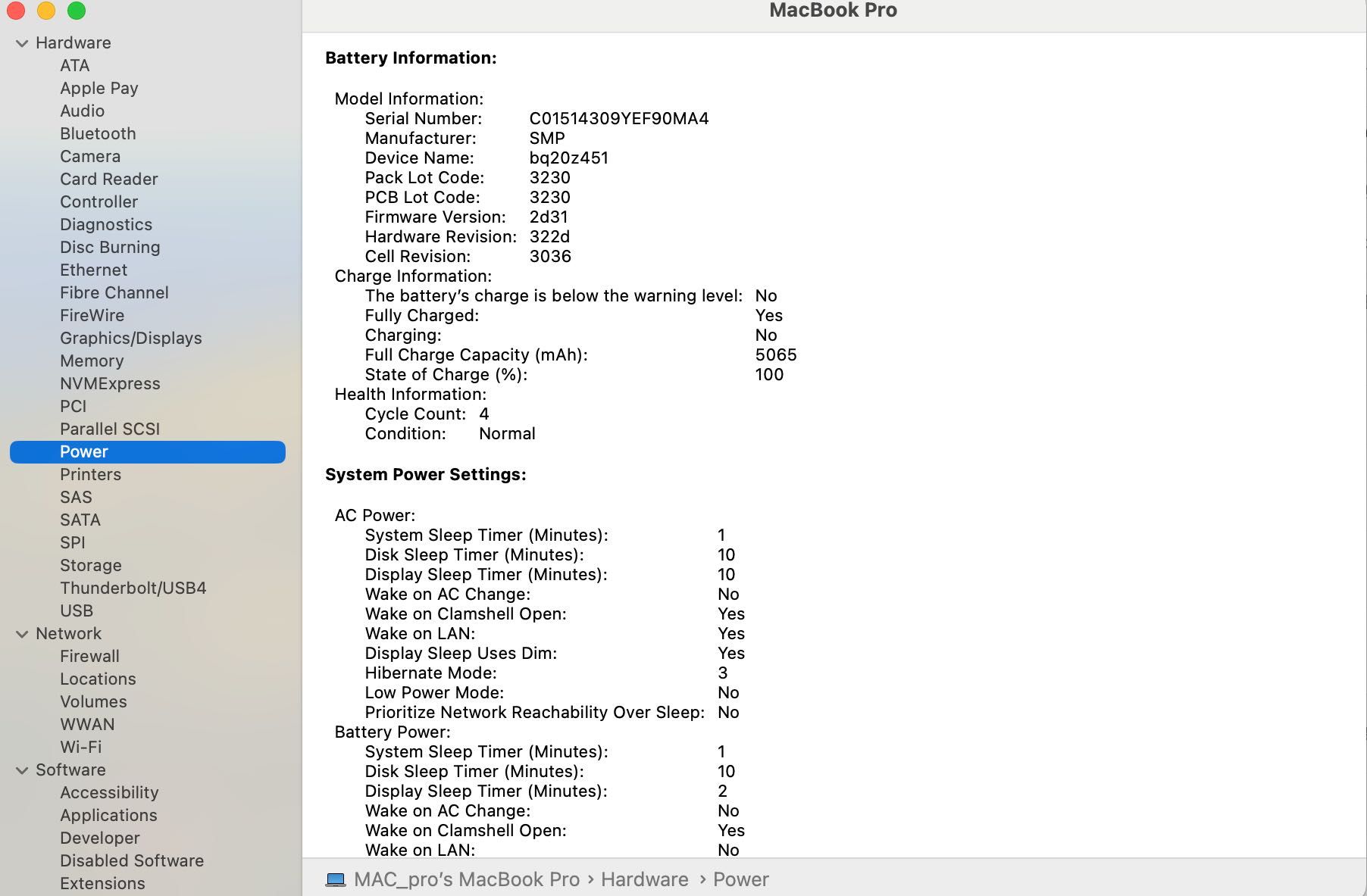Select USB in the sidebar
1367x896 pixels.
click(x=77, y=611)
